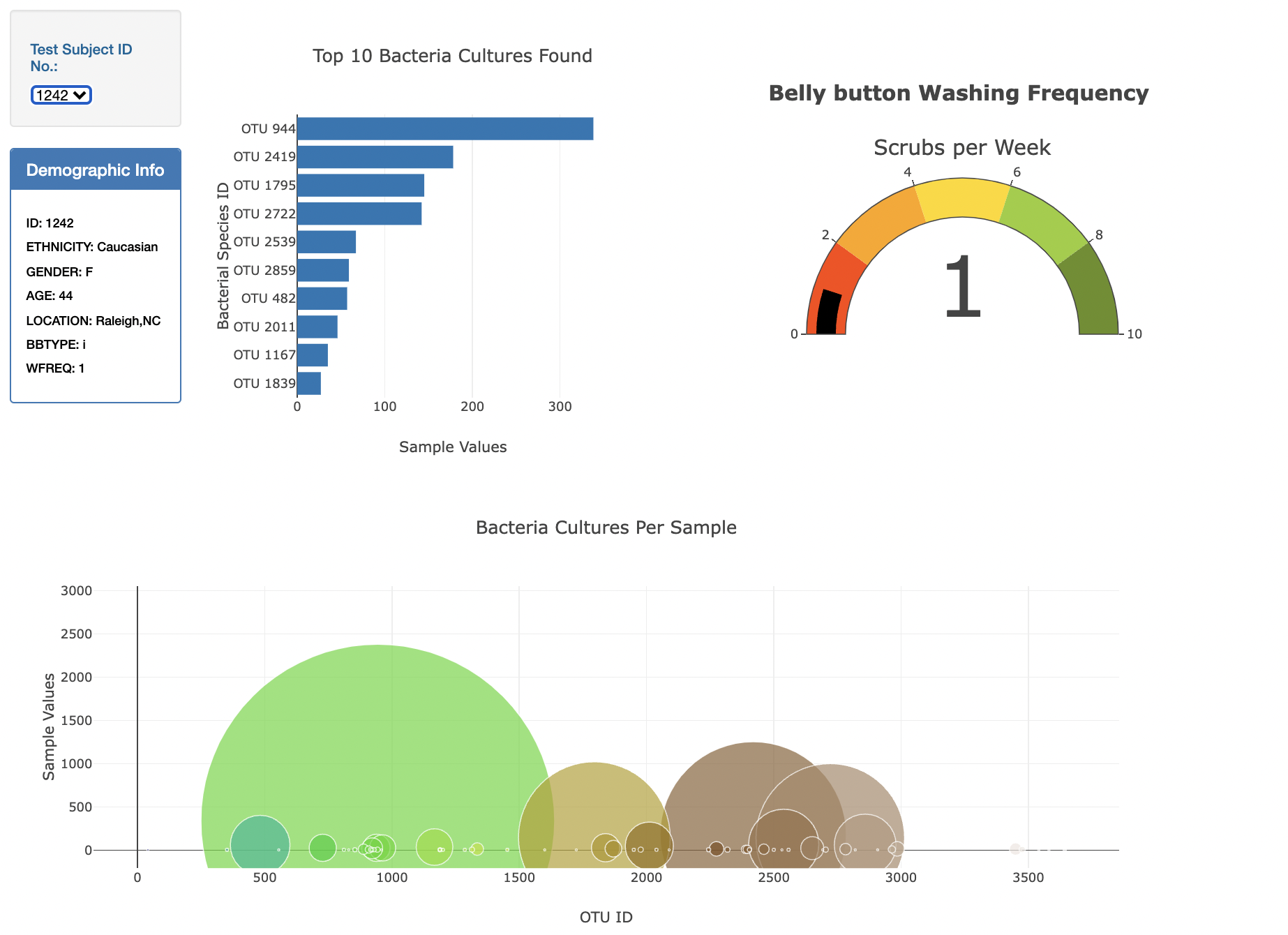The image size is (1288, 935).
Task: Select the OTU 2419 bar
Action: pyautogui.click(x=375, y=156)
